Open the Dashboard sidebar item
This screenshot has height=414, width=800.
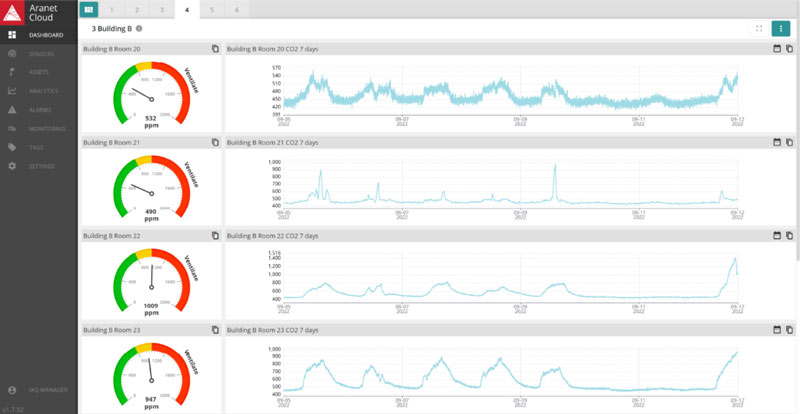point(39,35)
